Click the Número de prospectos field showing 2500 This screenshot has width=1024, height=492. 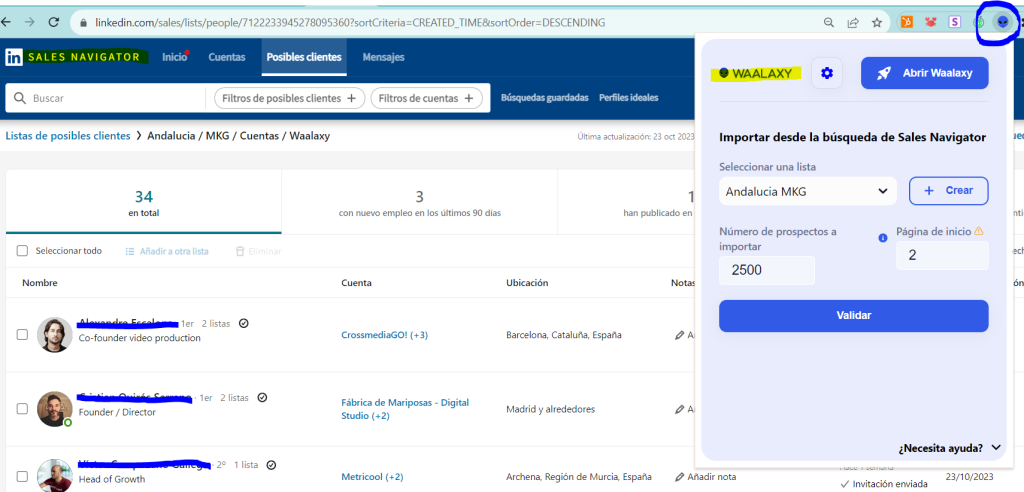pyautogui.click(x=767, y=270)
